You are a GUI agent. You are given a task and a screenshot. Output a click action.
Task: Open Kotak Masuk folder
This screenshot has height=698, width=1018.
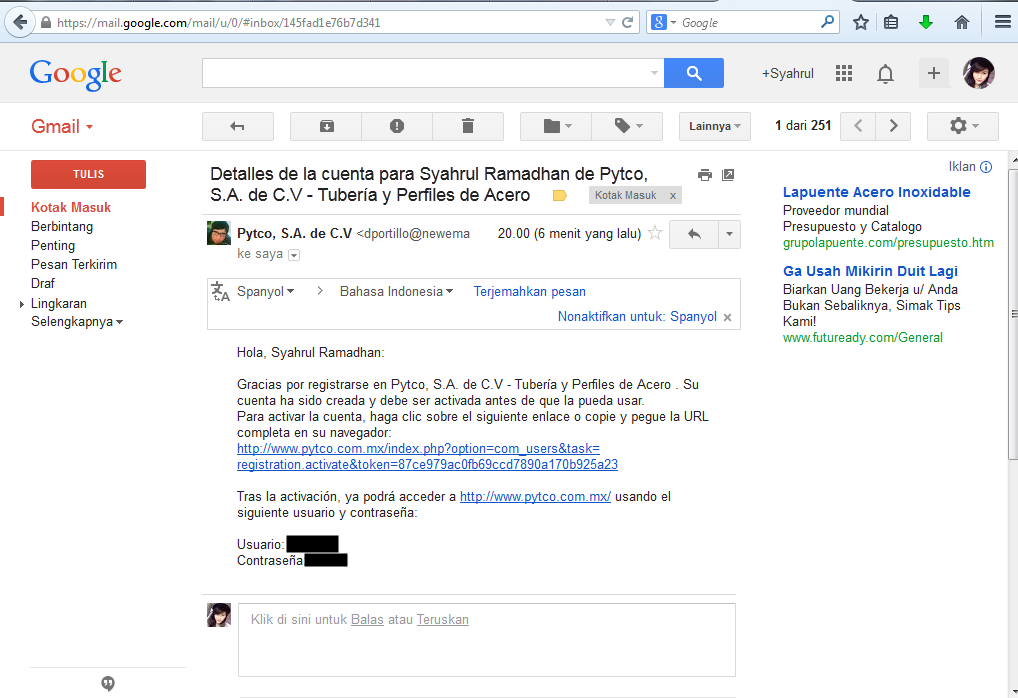pyautogui.click(x=71, y=207)
